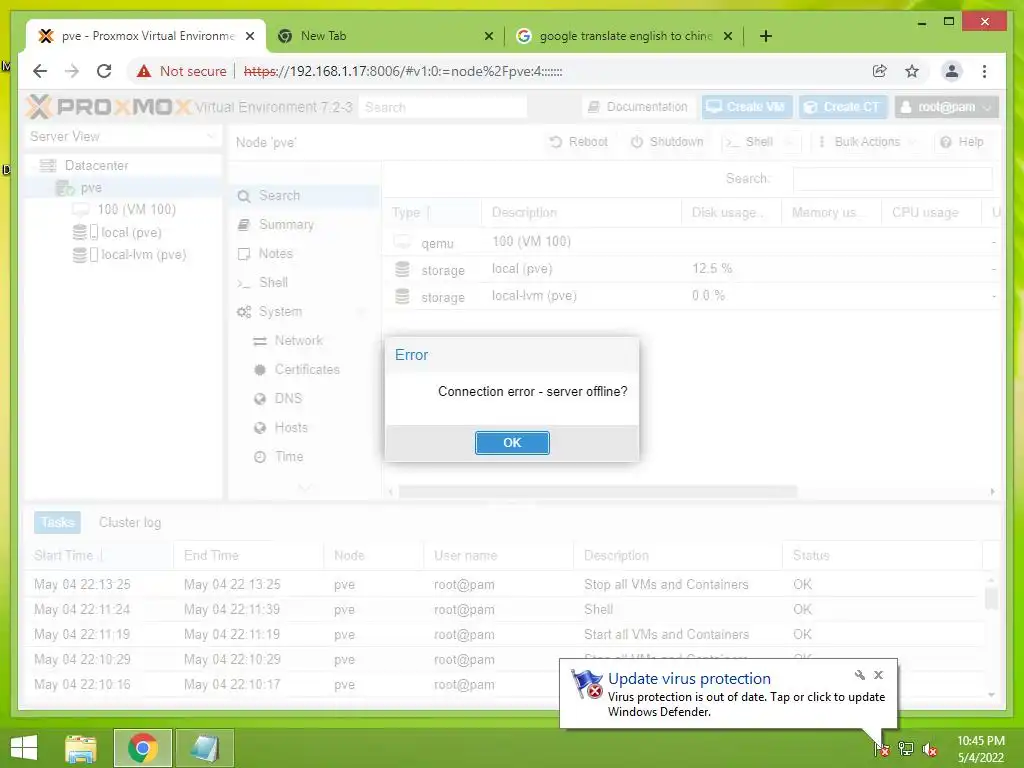Screen dimensions: 1024x768
Task: Close the New Tab tab
Action: point(488,36)
